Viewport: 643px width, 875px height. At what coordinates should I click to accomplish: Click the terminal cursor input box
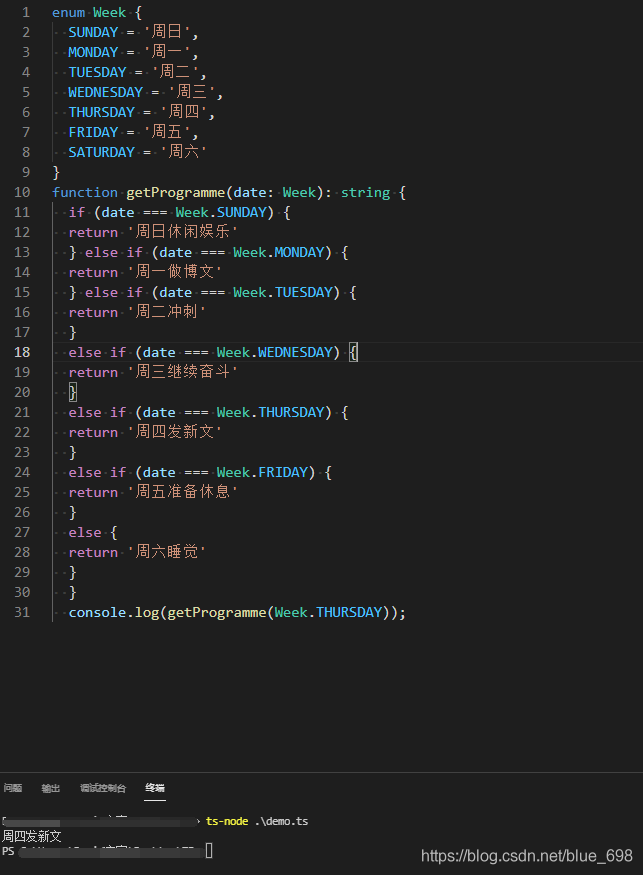tap(209, 850)
